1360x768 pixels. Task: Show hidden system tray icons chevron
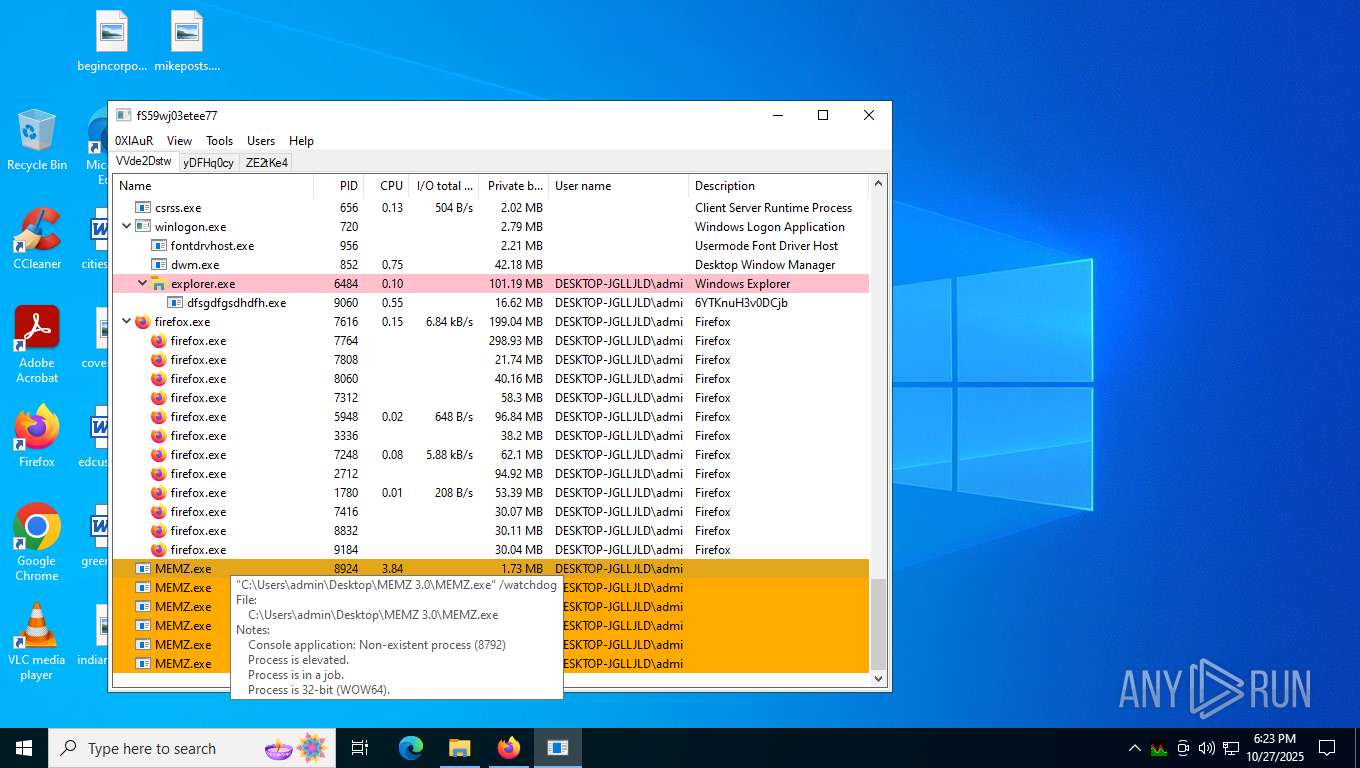1134,748
